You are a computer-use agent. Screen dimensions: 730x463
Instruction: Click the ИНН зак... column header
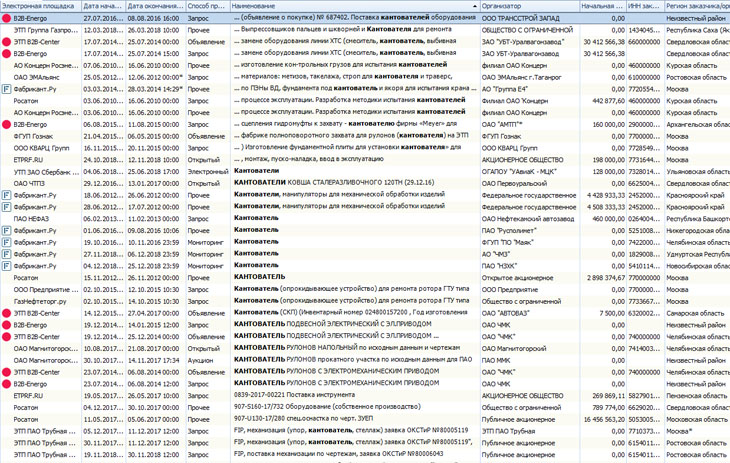pyautogui.click(x=644, y=6)
